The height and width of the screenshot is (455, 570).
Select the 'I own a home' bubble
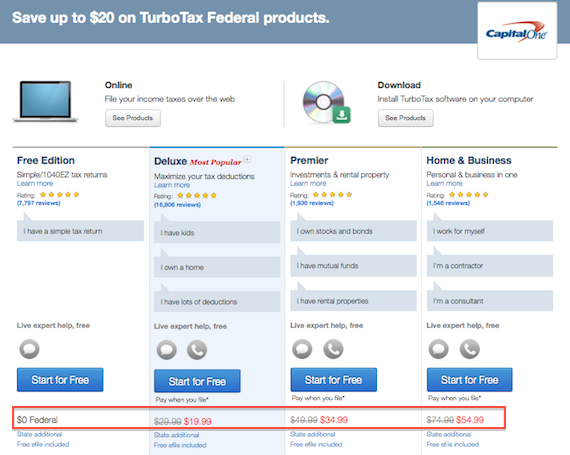click(x=217, y=267)
